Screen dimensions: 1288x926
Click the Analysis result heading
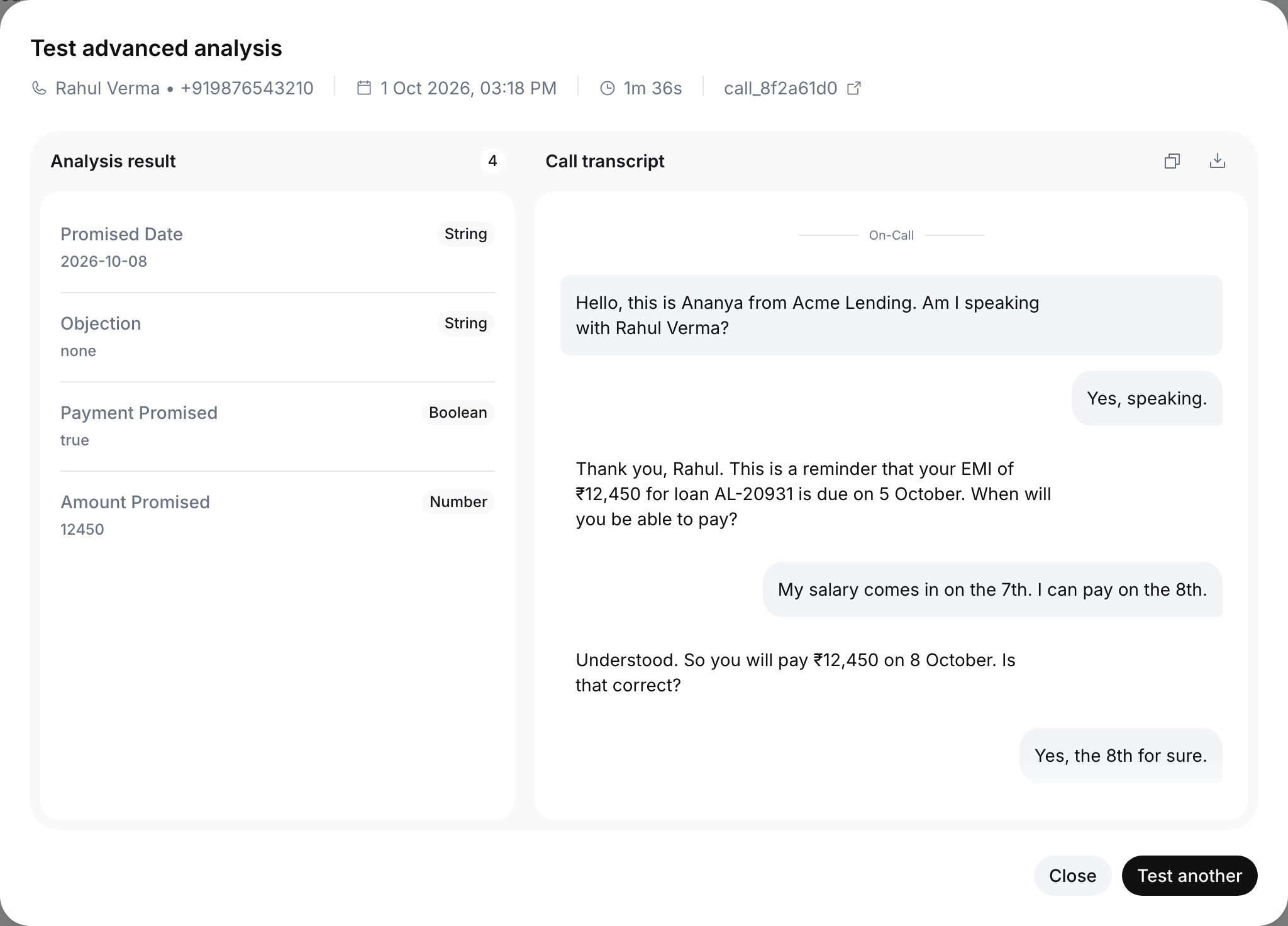pos(113,161)
